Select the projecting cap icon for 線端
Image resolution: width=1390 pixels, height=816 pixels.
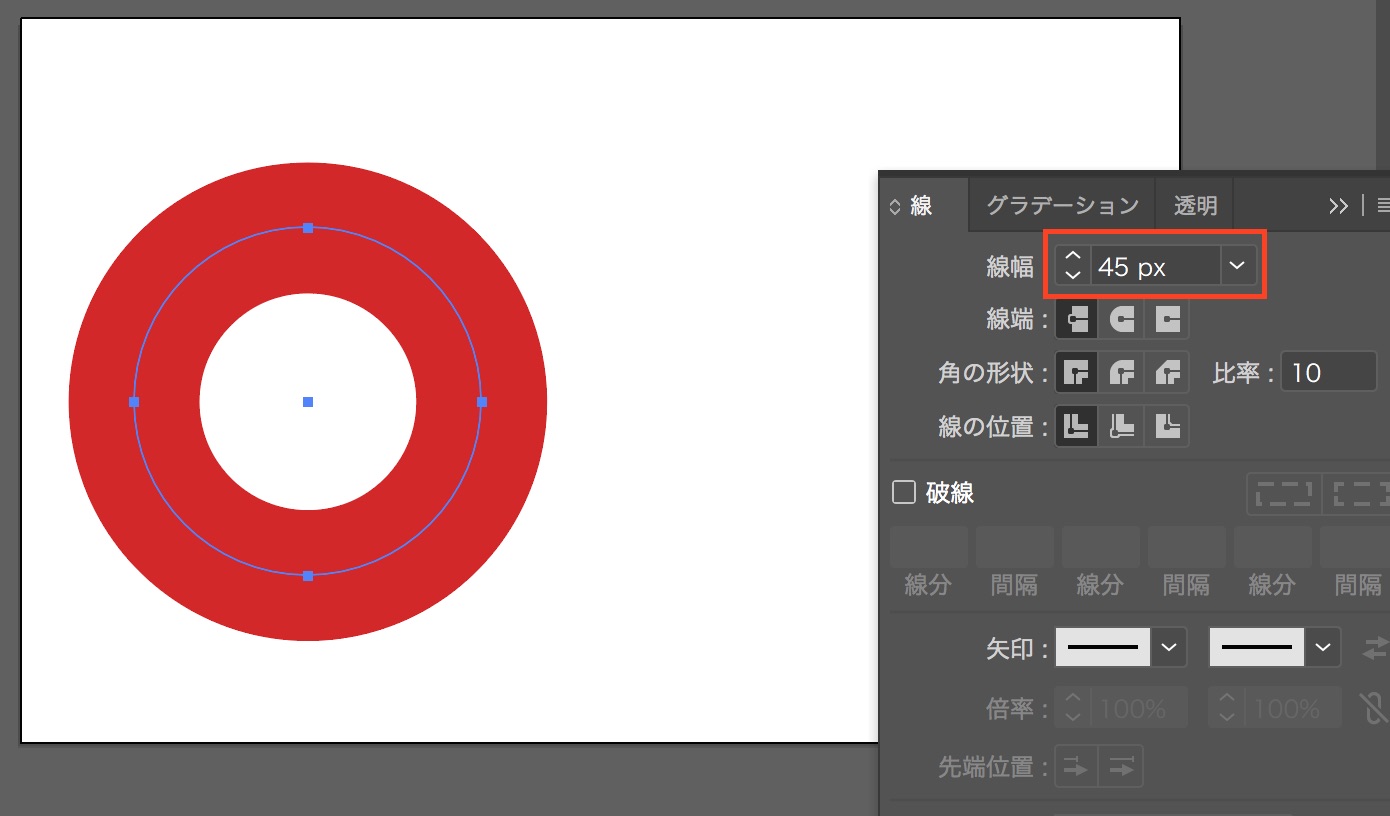tap(1167, 320)
